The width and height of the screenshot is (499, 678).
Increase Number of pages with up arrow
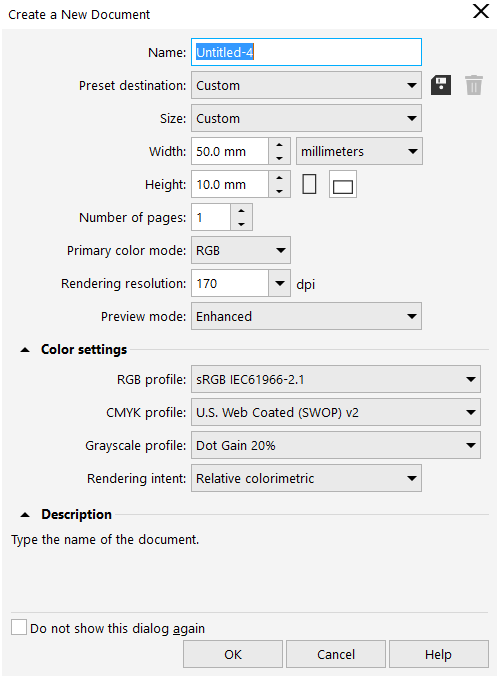click(x=241, y=211)
